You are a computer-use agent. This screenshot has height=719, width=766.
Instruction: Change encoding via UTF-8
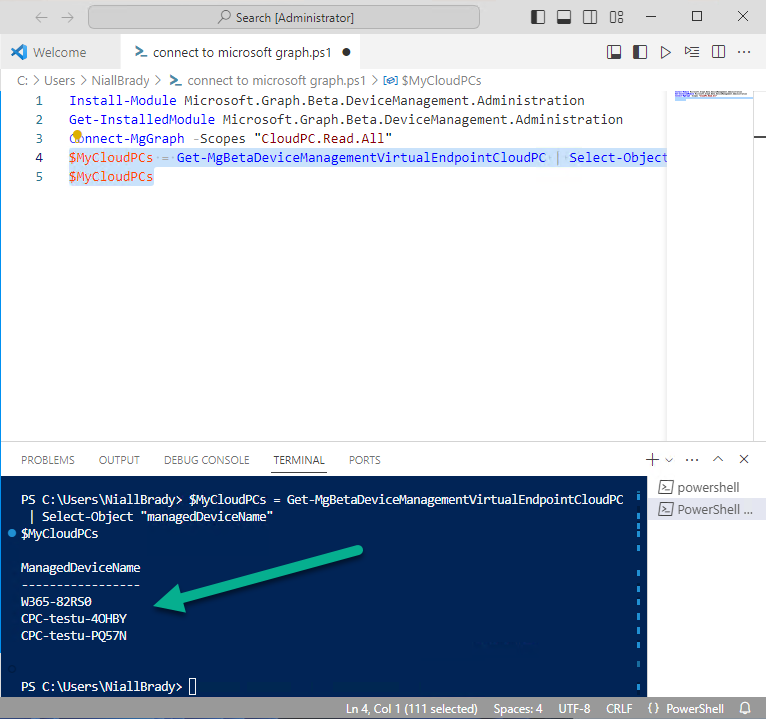(574, 709)
